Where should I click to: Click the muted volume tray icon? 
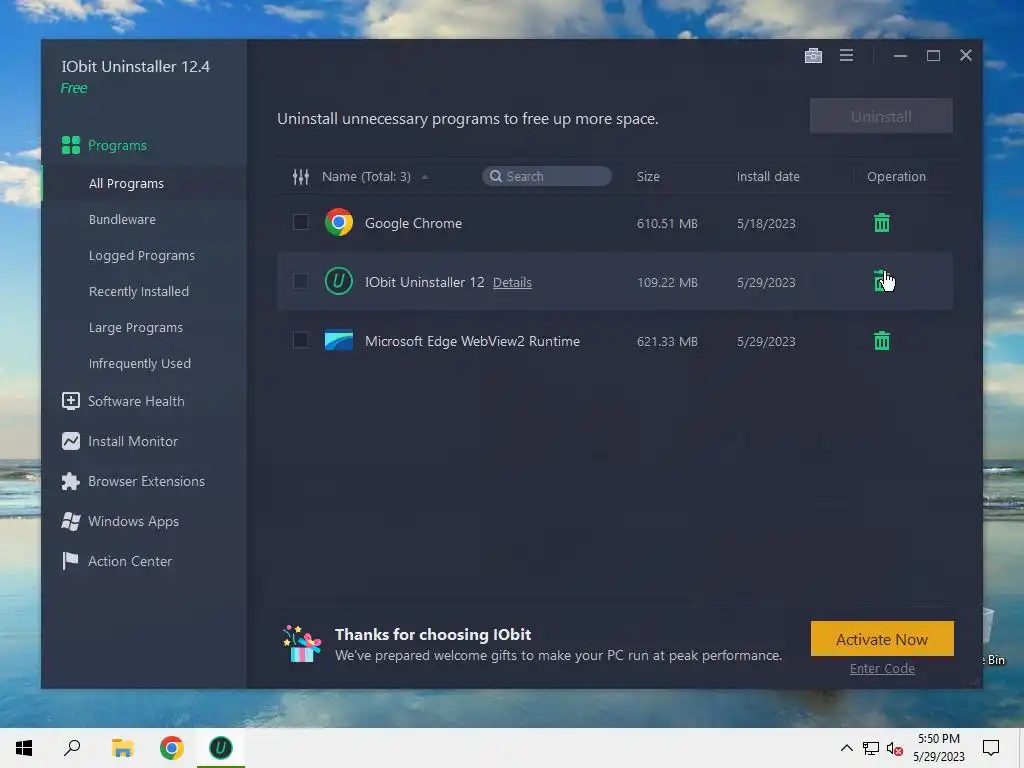[x=895, y=748]
